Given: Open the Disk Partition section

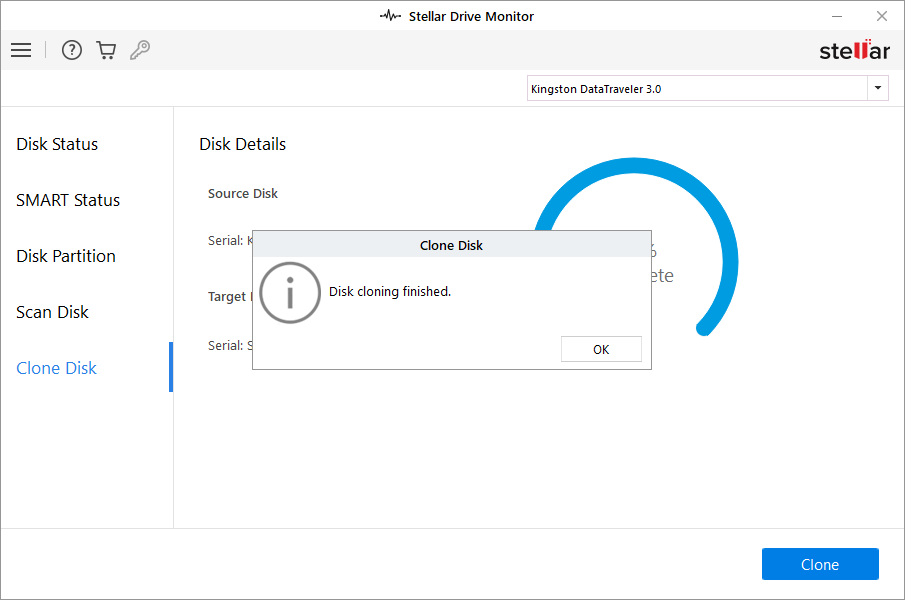Looking at the screenshot, I should [x=66, y=256].
